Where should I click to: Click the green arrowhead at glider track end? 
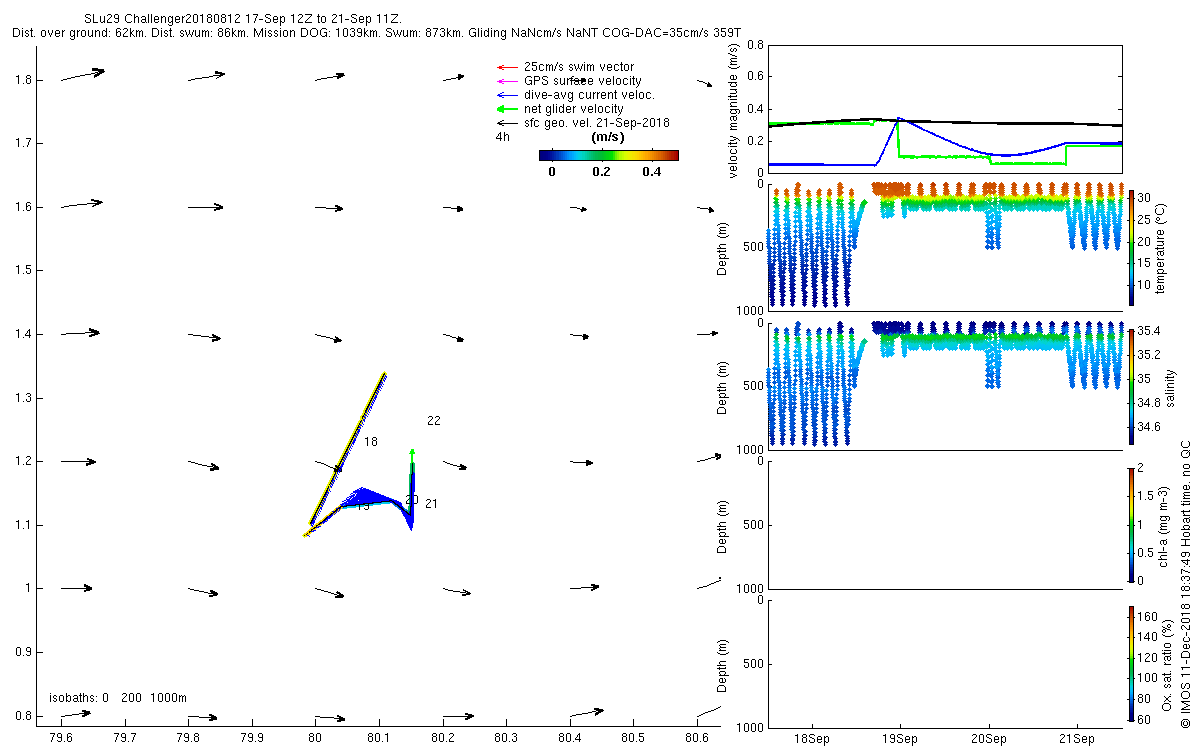412,453
